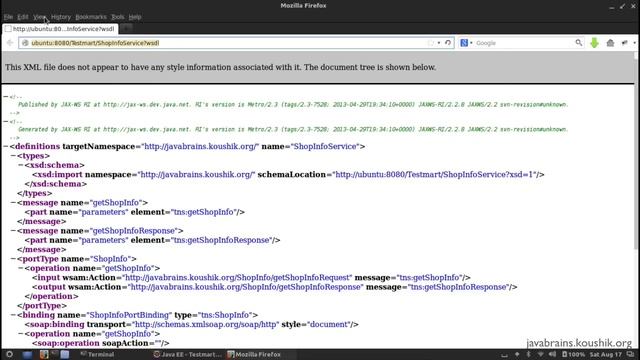Open the search engine selector dropdown

[x=471, y=43]
